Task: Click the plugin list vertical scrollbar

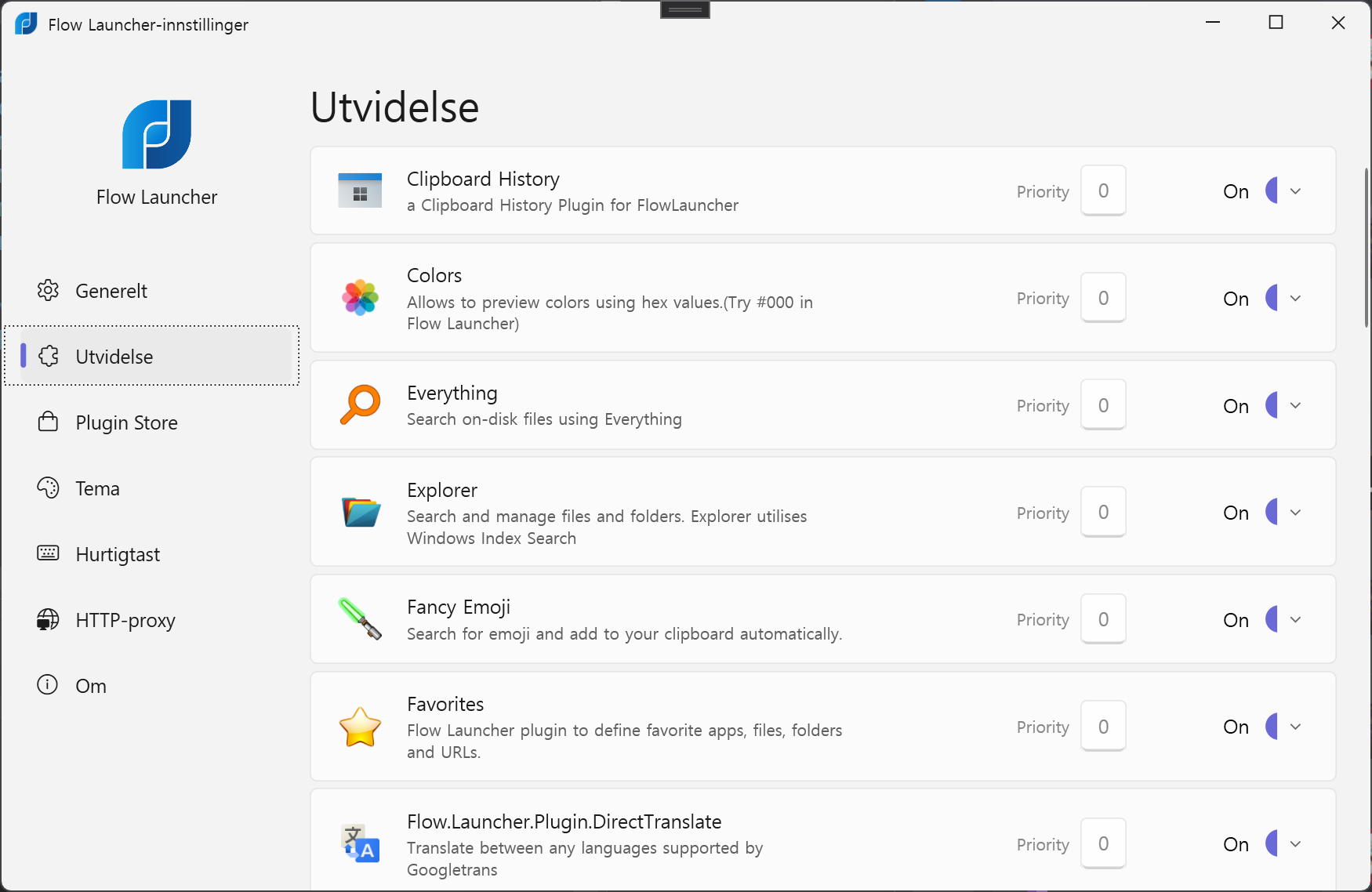Action: tap(1367, 248)
